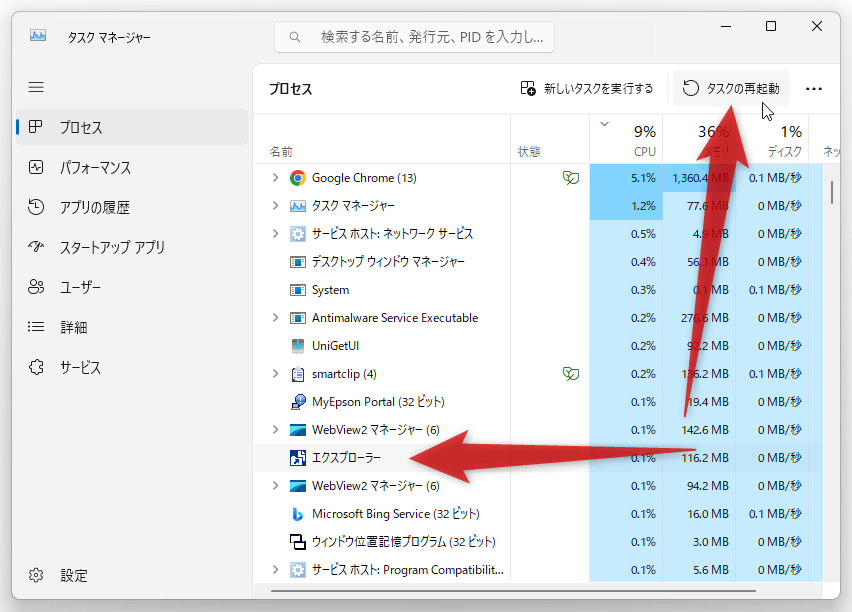Expand WebView2 マネージャー group using 142.6 MB
This screenshot has width=852, height=612.
click(275, 430)
